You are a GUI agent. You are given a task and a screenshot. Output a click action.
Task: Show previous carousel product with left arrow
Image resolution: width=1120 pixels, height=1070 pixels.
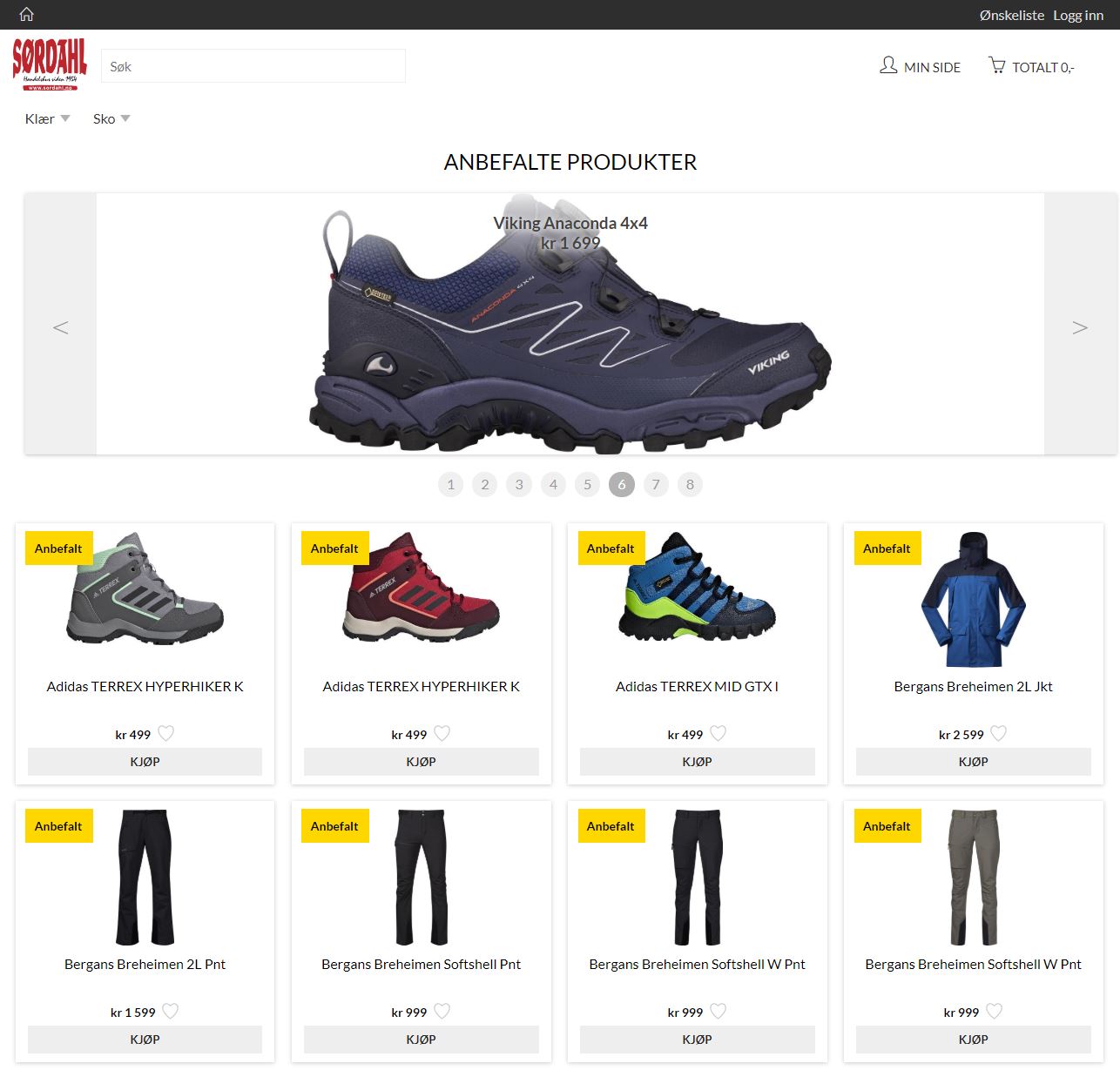[60, 324]
